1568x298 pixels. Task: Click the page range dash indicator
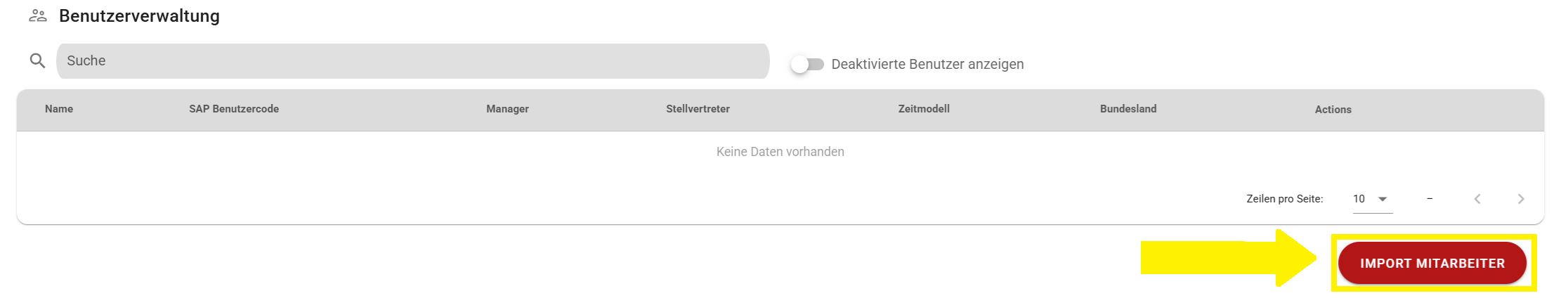pyautogui.click(x=1430, y=199)
